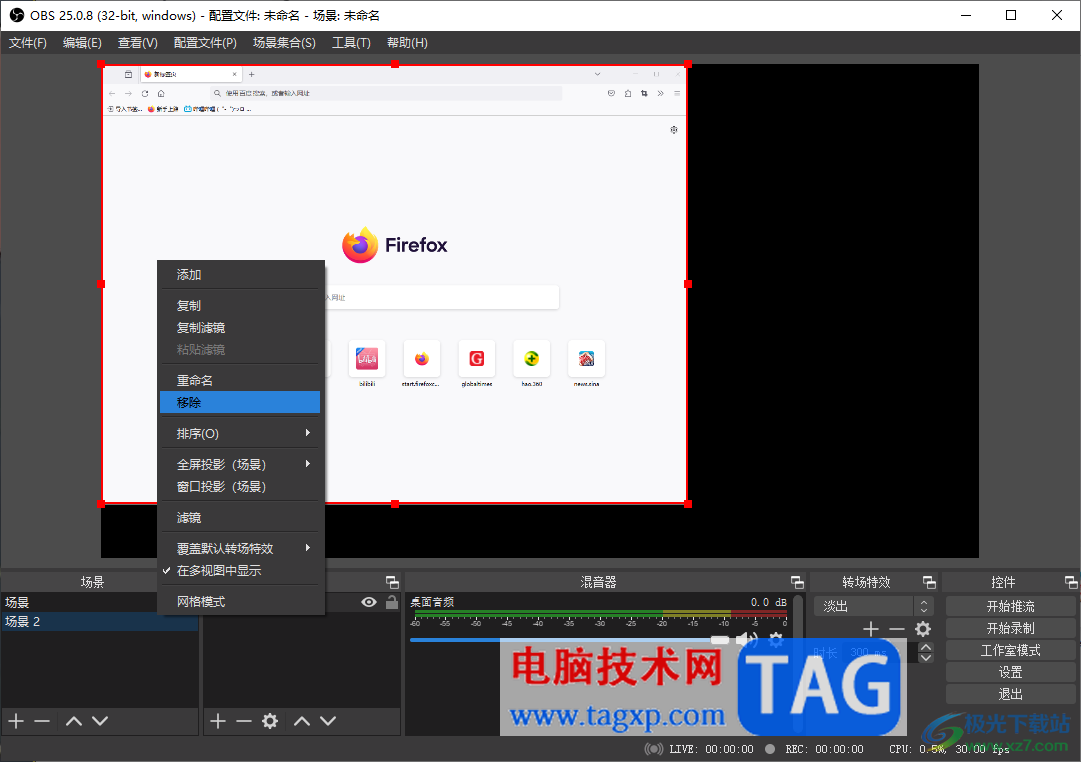Undock the sources panel

coord(392,582)
